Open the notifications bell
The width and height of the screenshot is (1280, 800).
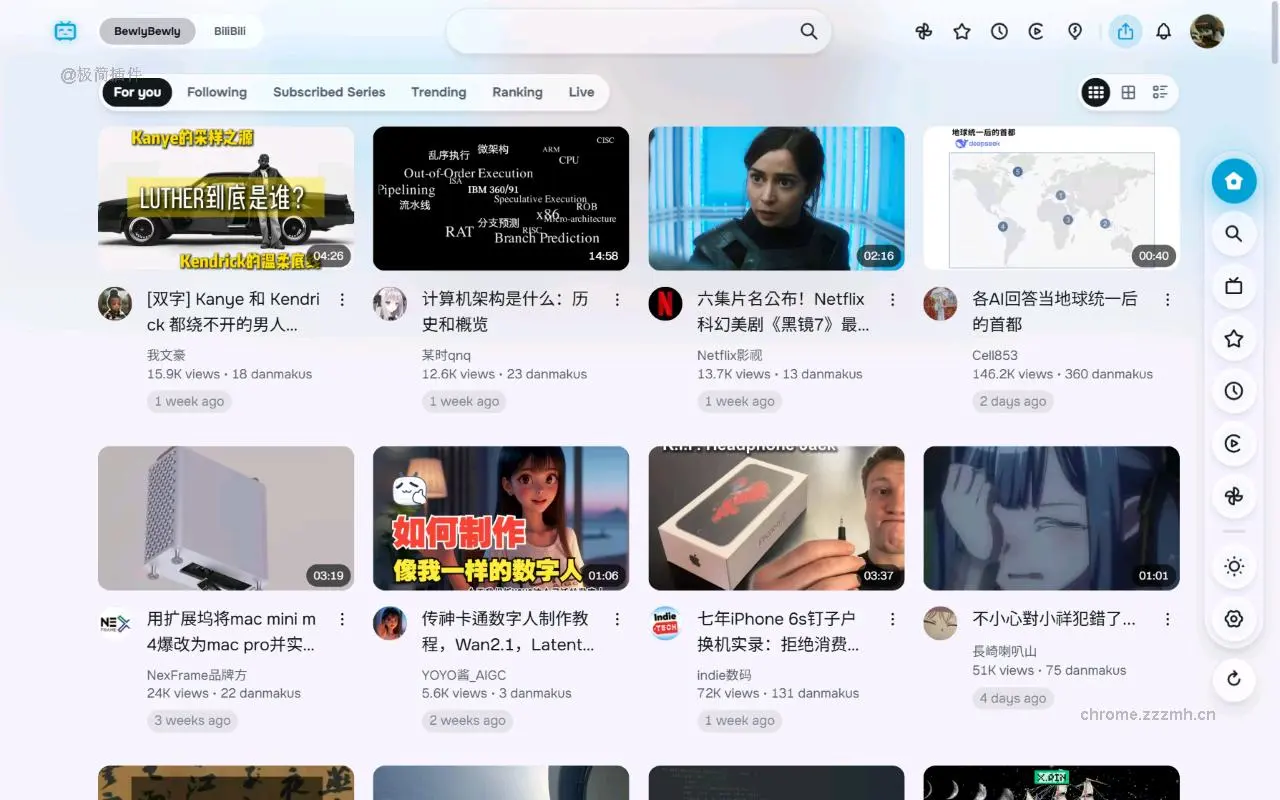(x=1164, y=31)
